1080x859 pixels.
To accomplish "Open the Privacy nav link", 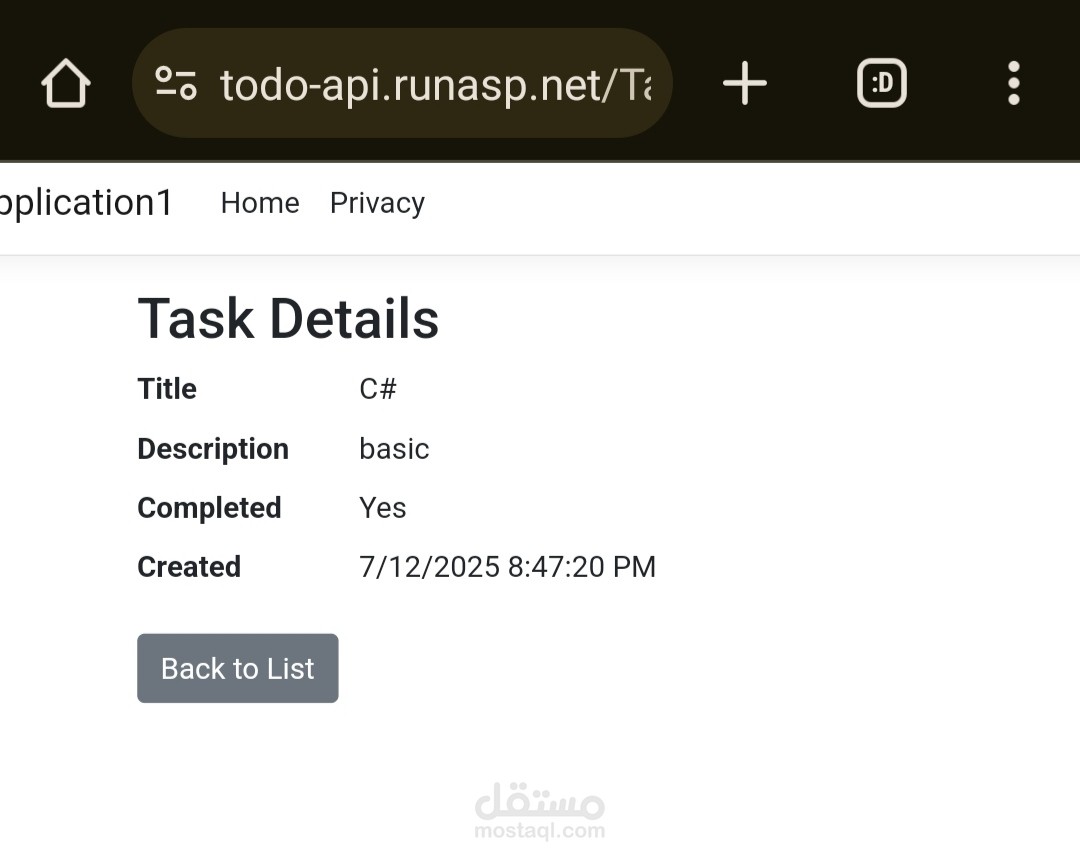I will click(x=377, y=204).
